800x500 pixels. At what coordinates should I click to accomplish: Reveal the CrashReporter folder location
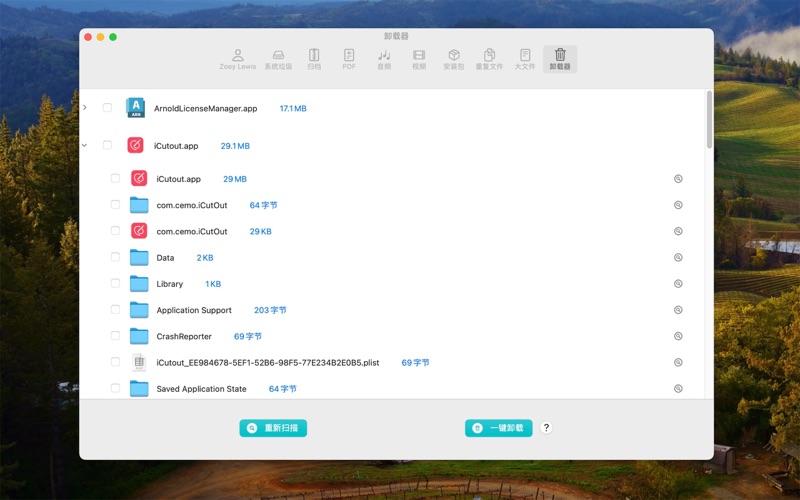tap(678, 336)
